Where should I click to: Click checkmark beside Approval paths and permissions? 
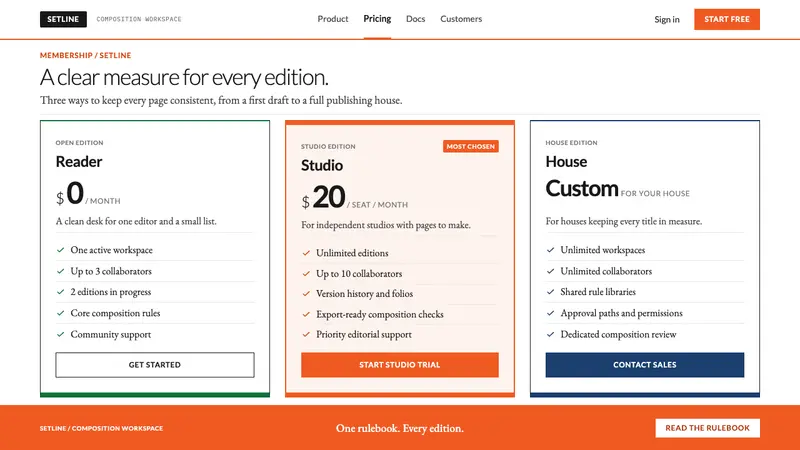pyautogui.click(x=550, y=313)
